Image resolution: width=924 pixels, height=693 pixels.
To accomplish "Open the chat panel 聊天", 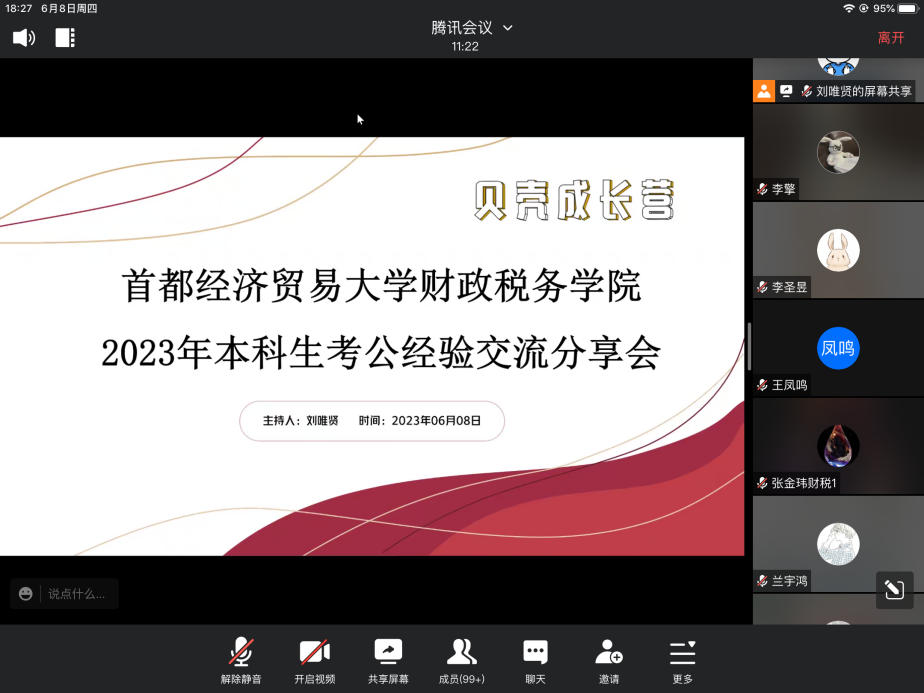I will coord(535,661).
